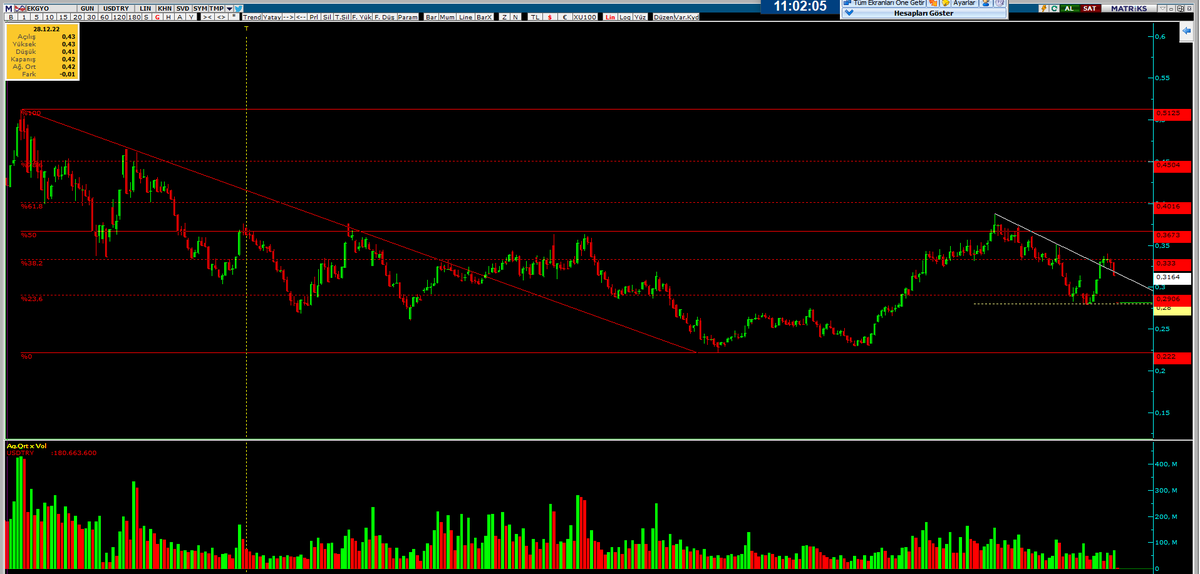Open the GUN period selector
1200x574 pixels.
pyautogui.click(x=87, y=8)
